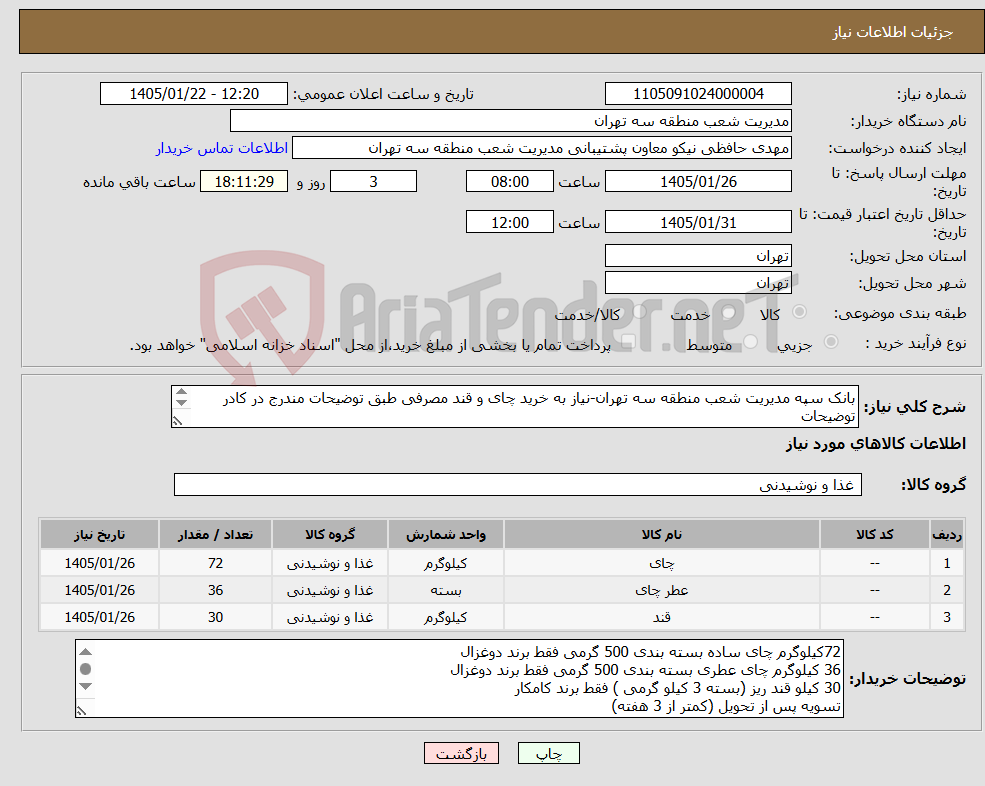Image resolution: width=985 pixels, height=786 pixels.
Task: Click the remaining time field 18:11:29
Action: pyautogui.click(x=244, y=182)
